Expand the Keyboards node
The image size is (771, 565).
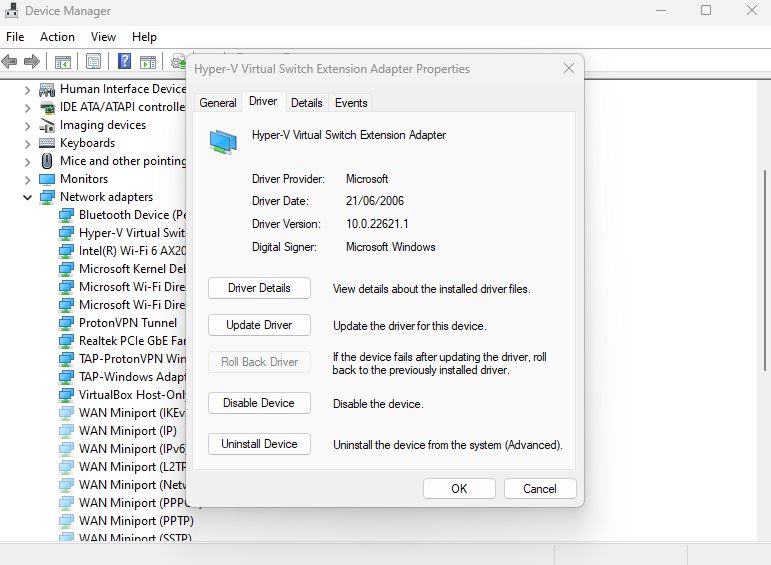pos(28,144)
